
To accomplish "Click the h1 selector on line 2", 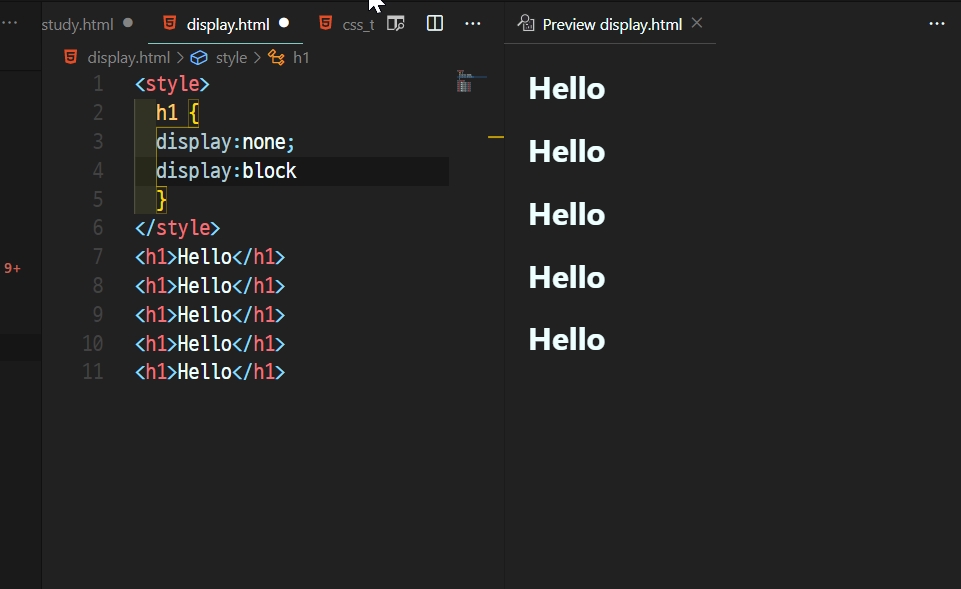I will [x=167, y=113].
